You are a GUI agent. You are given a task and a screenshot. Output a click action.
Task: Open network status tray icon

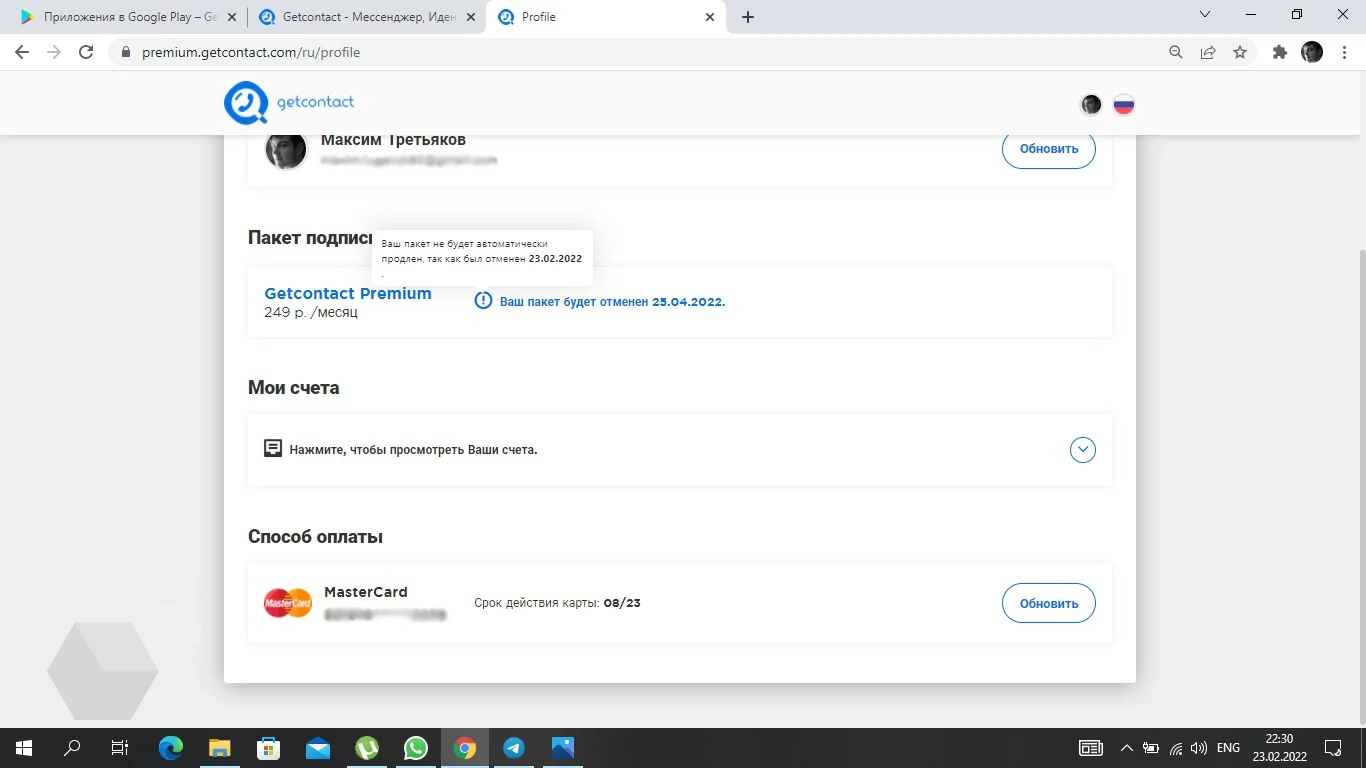[x=1175, y=748]
